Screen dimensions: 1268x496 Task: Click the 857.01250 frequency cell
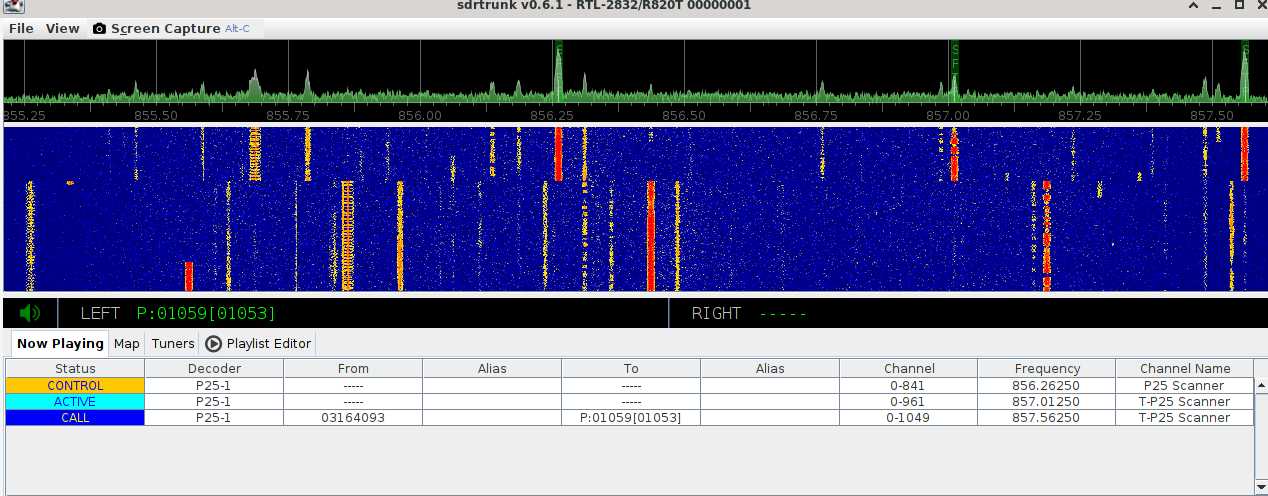pyautogui.click(x=1047, y=402)
